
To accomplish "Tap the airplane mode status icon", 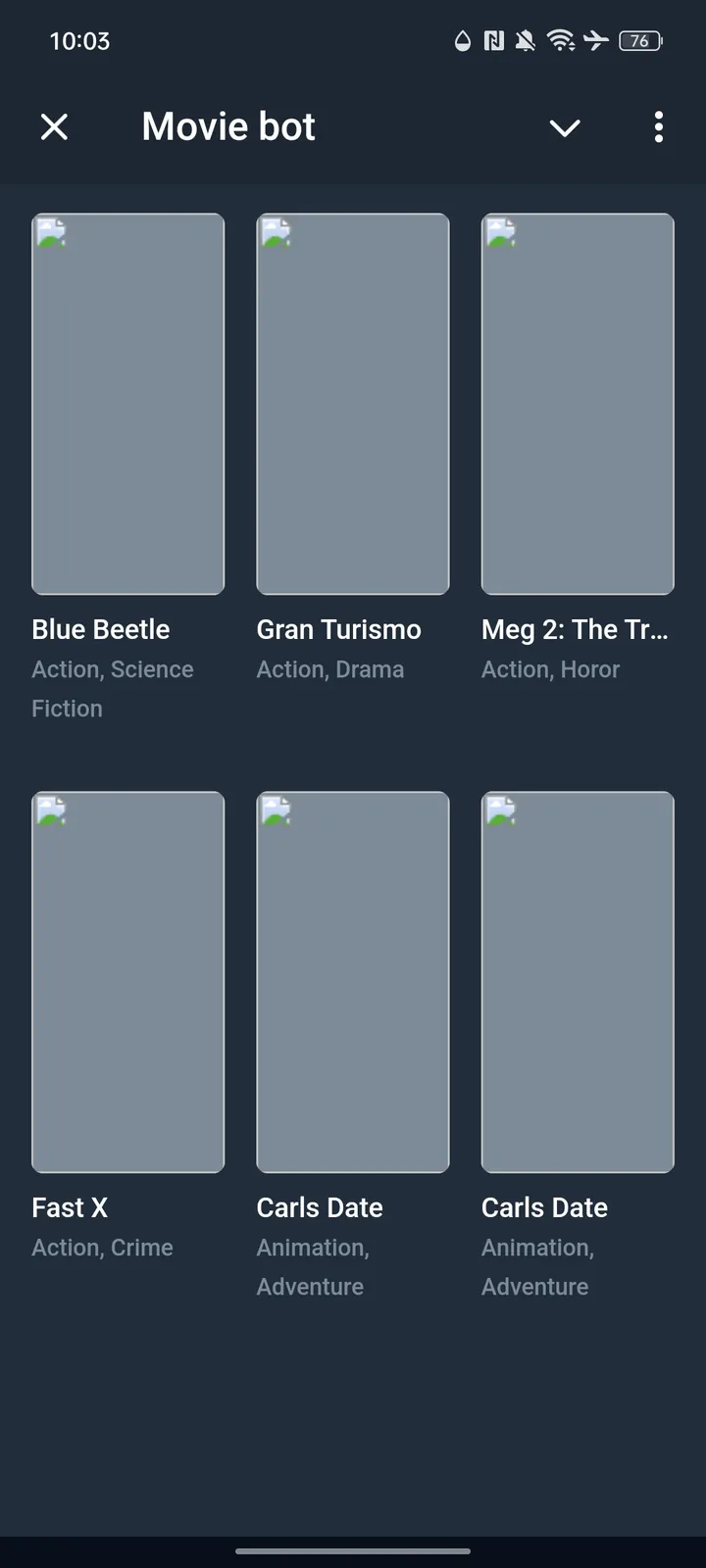I will click(x=595, y=40).
